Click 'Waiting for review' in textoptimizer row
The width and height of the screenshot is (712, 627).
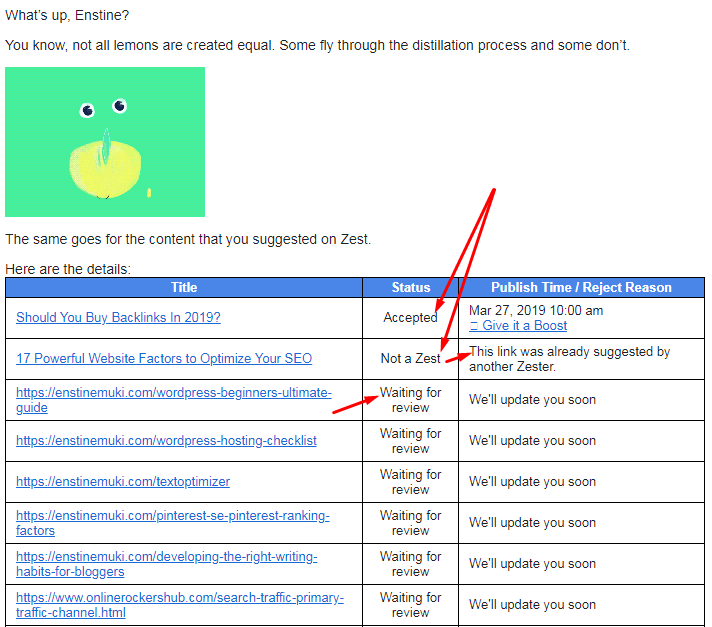point(410,481)
